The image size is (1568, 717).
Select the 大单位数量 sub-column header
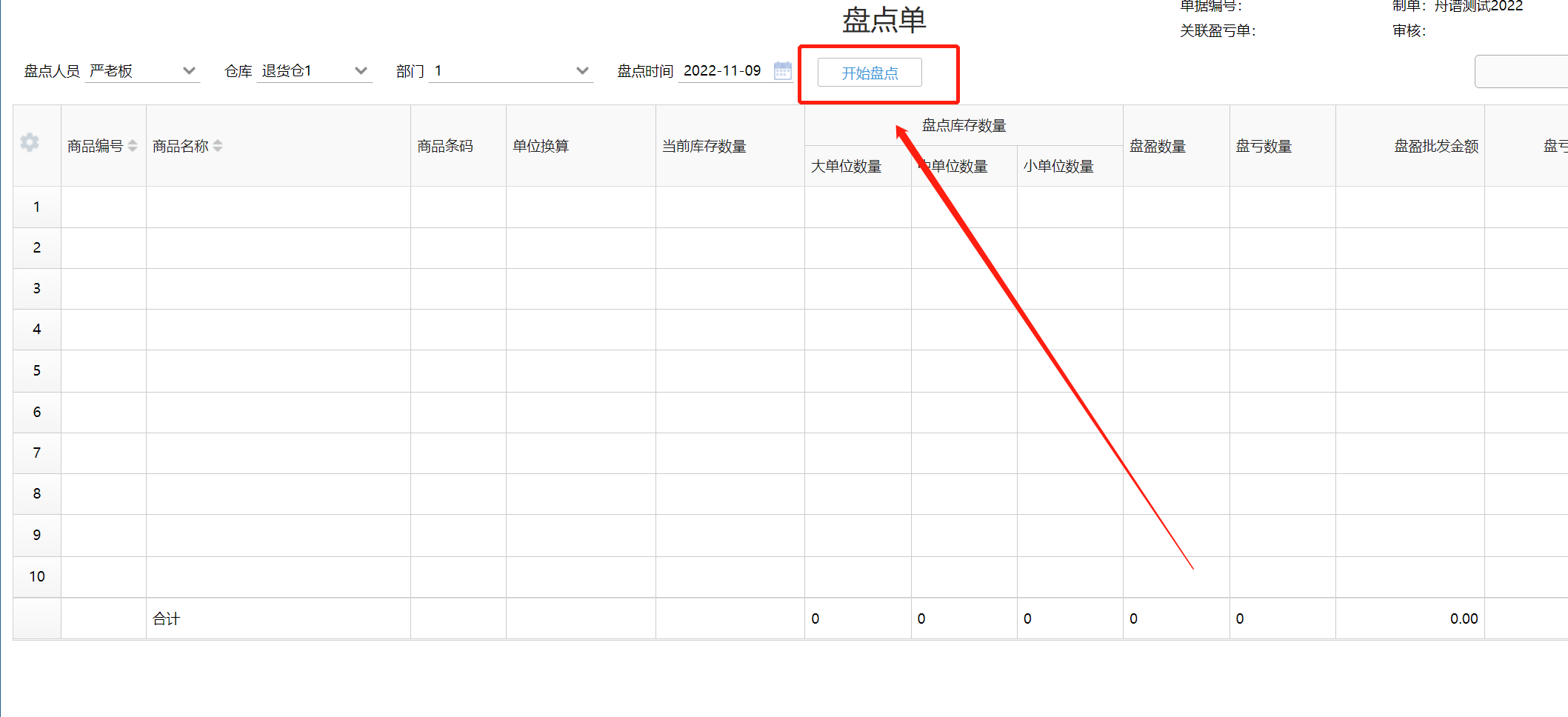846,167
